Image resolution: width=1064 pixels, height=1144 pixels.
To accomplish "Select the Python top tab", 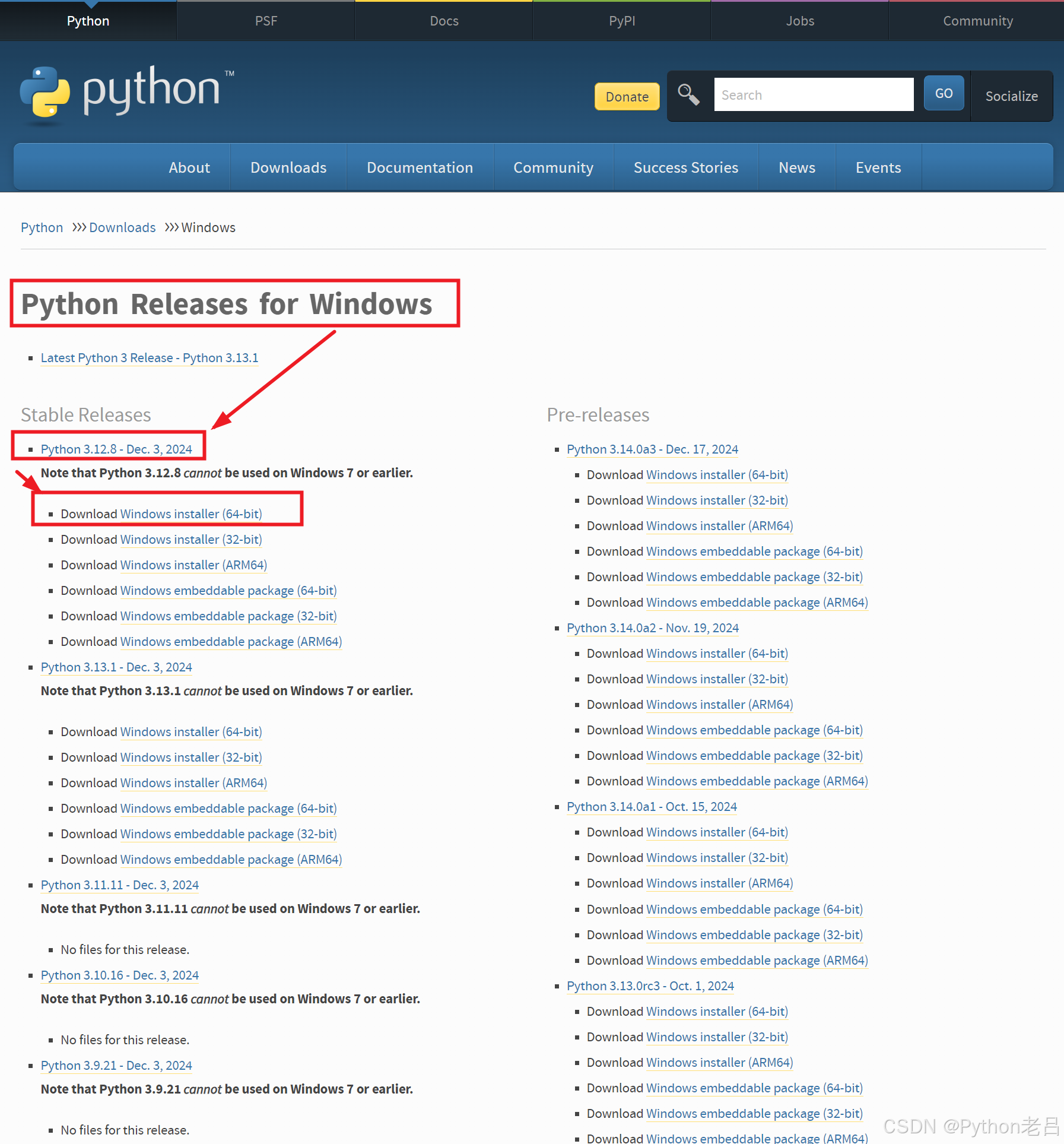I will click(x=88, y=21).
